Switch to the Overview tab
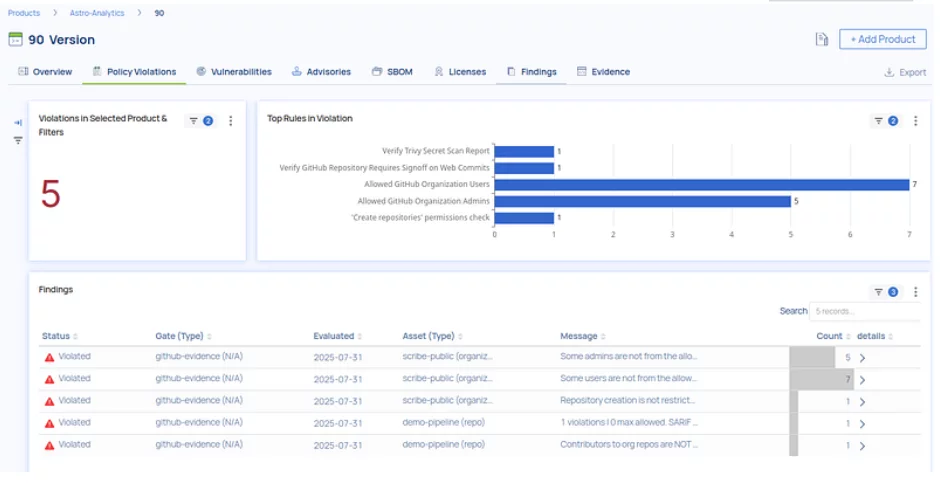Image resolution: width=940 pixels, height=483 pixels. [45, 71]
